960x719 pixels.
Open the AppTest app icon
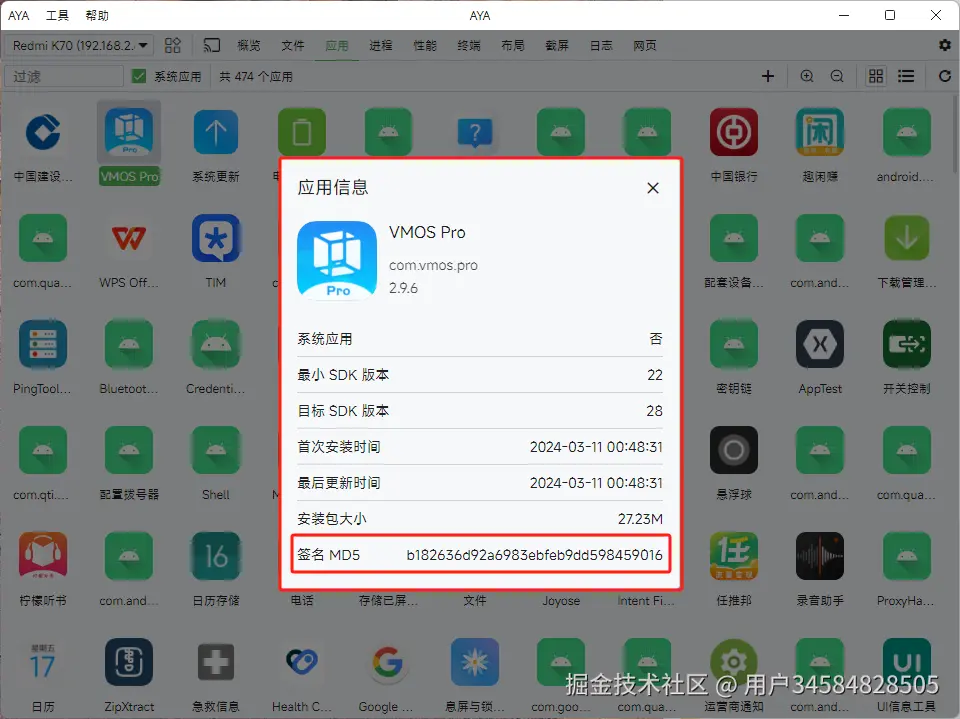[820, 344]
